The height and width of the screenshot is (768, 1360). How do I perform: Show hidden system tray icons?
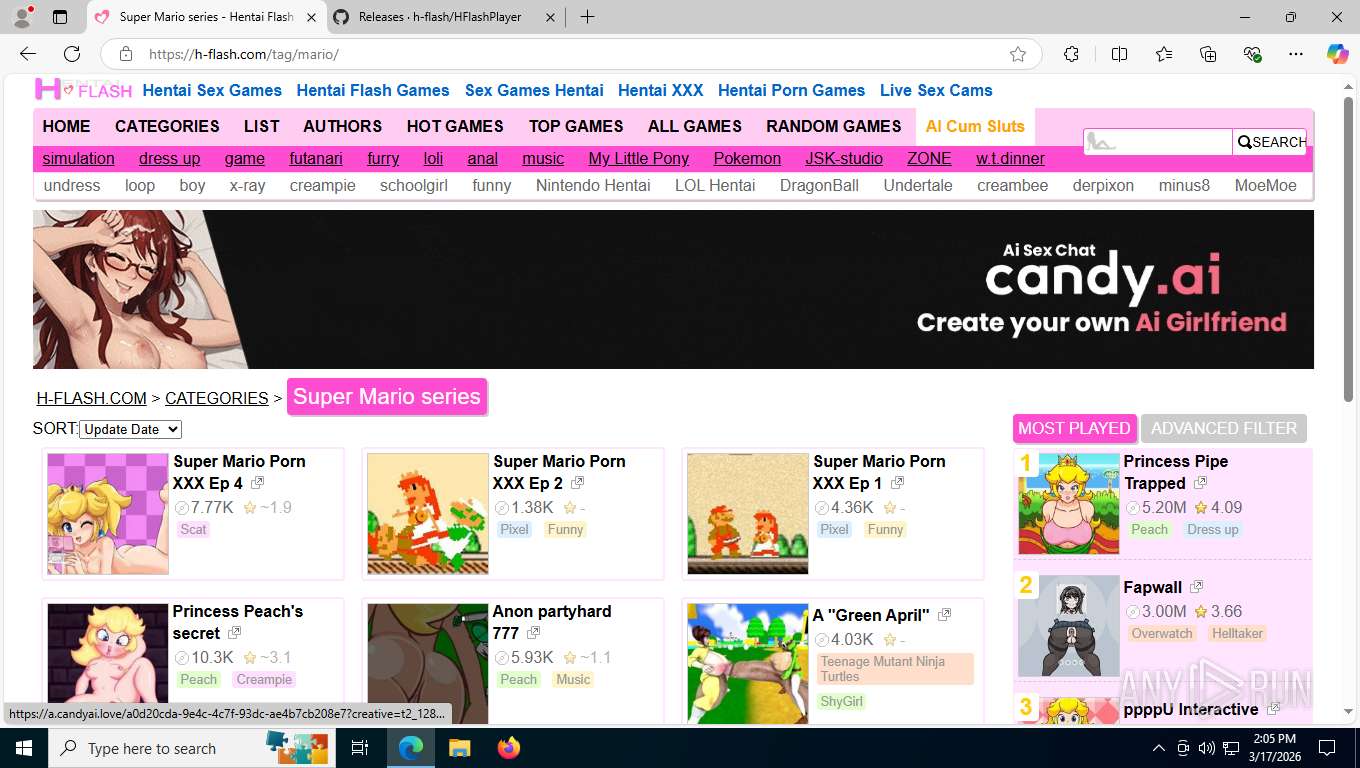1159,748
